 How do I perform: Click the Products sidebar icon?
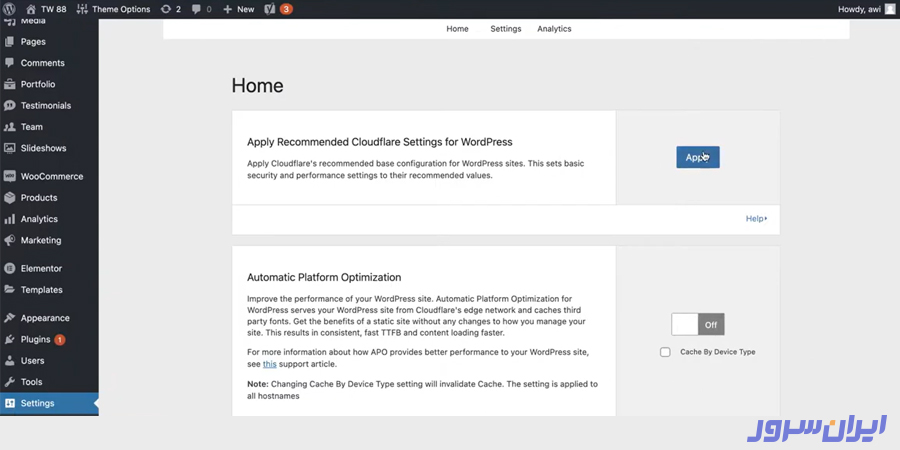tap(9, 197)
